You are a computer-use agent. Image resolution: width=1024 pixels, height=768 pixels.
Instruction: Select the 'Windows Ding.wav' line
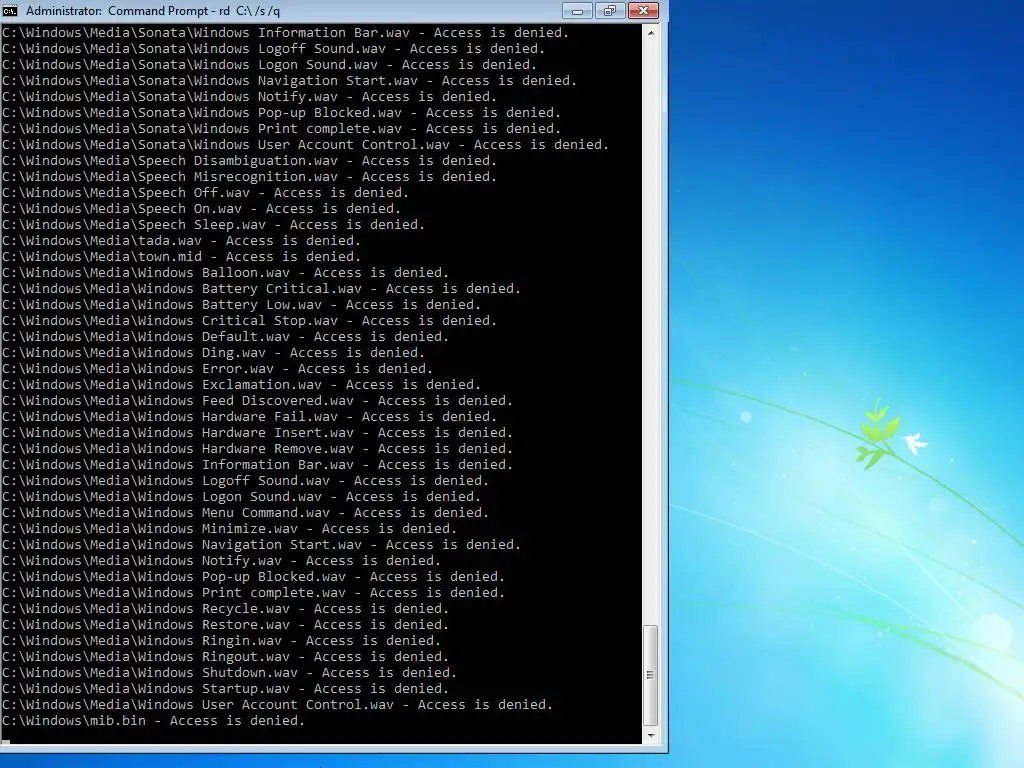click(x=214, y=353)
